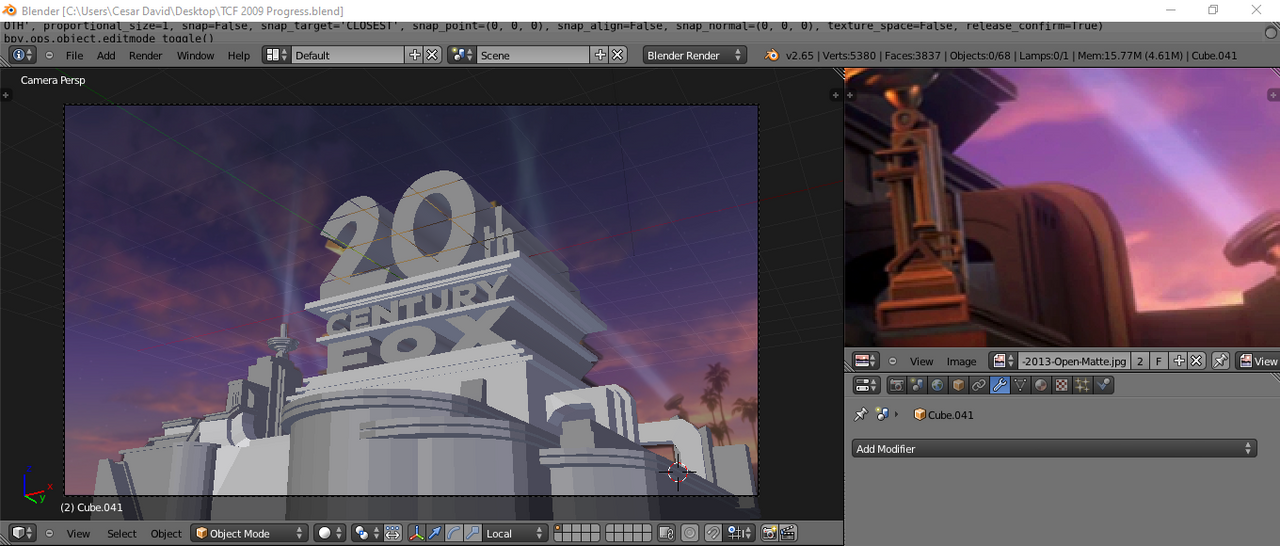Open the Select menu in 3D viewport
The height and width of the screenshot is (546, 1280).
point(122,533)
